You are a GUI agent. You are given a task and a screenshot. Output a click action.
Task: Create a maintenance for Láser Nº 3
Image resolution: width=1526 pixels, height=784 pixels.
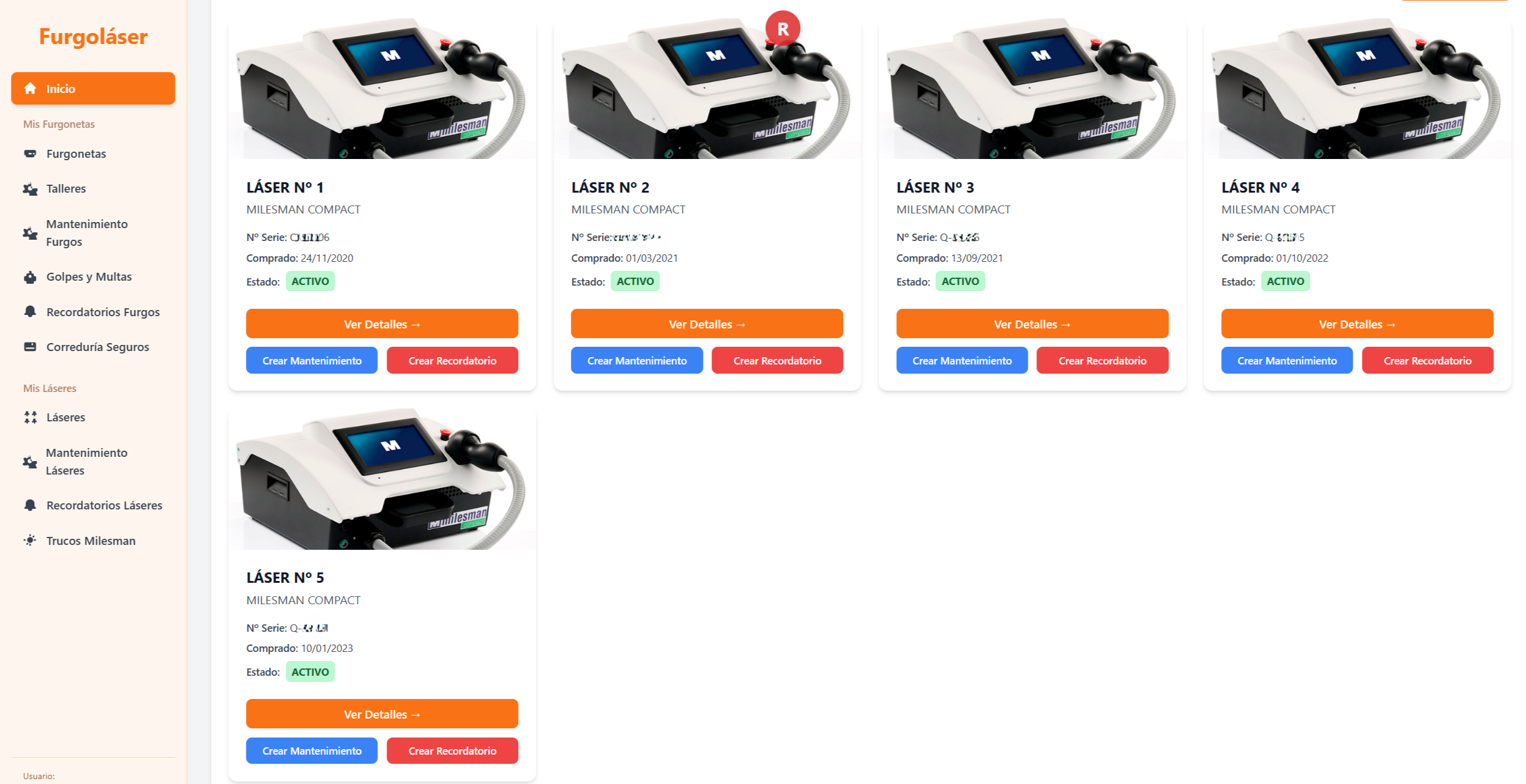tap(962, 361)
